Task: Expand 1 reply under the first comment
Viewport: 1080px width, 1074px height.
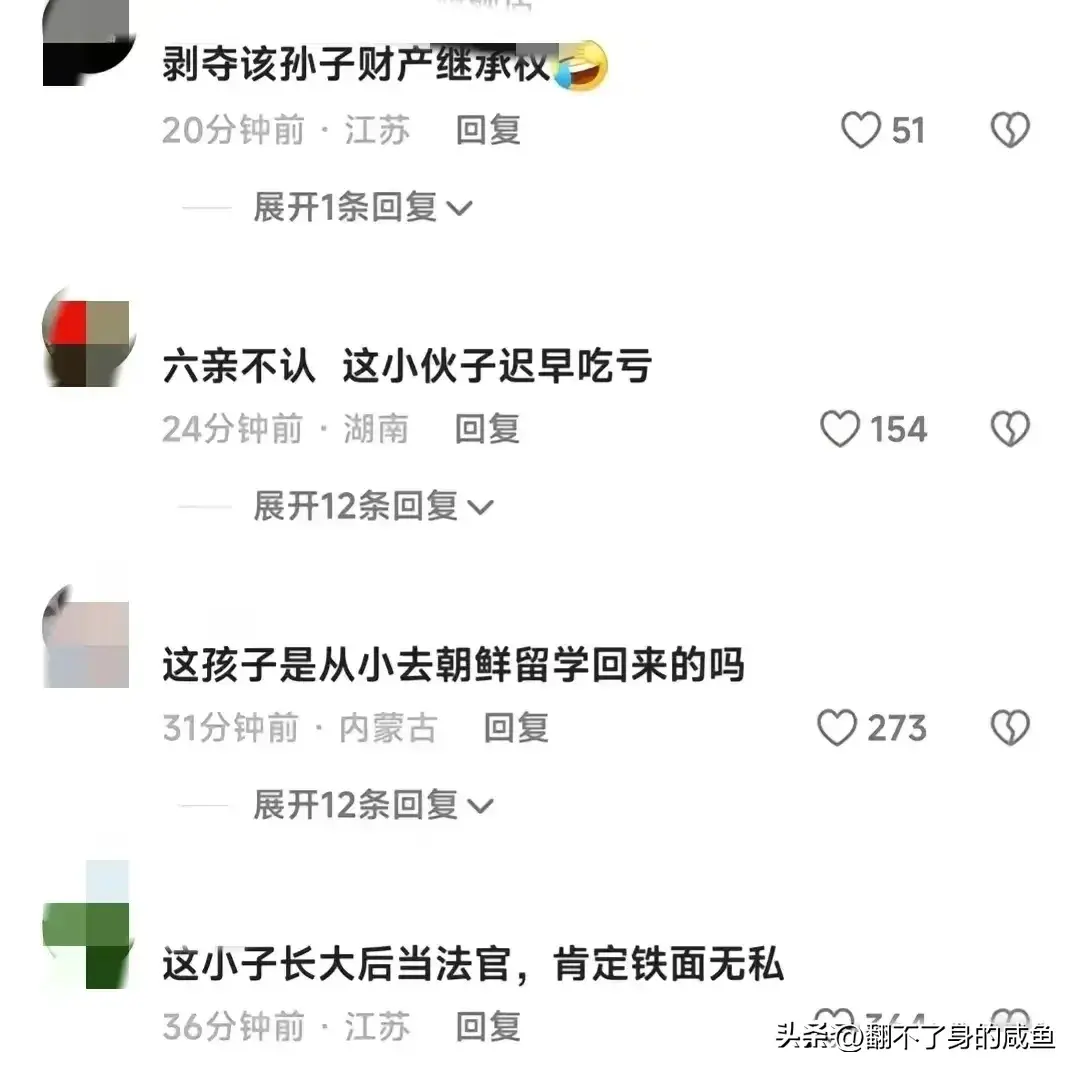Action: pyautogui.click(x=362, y=207)
